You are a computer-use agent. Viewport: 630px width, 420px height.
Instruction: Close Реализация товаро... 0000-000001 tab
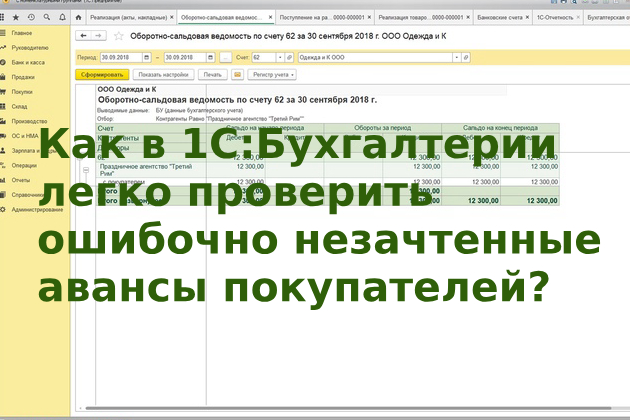pyautogui.click(x=468, y=17)
